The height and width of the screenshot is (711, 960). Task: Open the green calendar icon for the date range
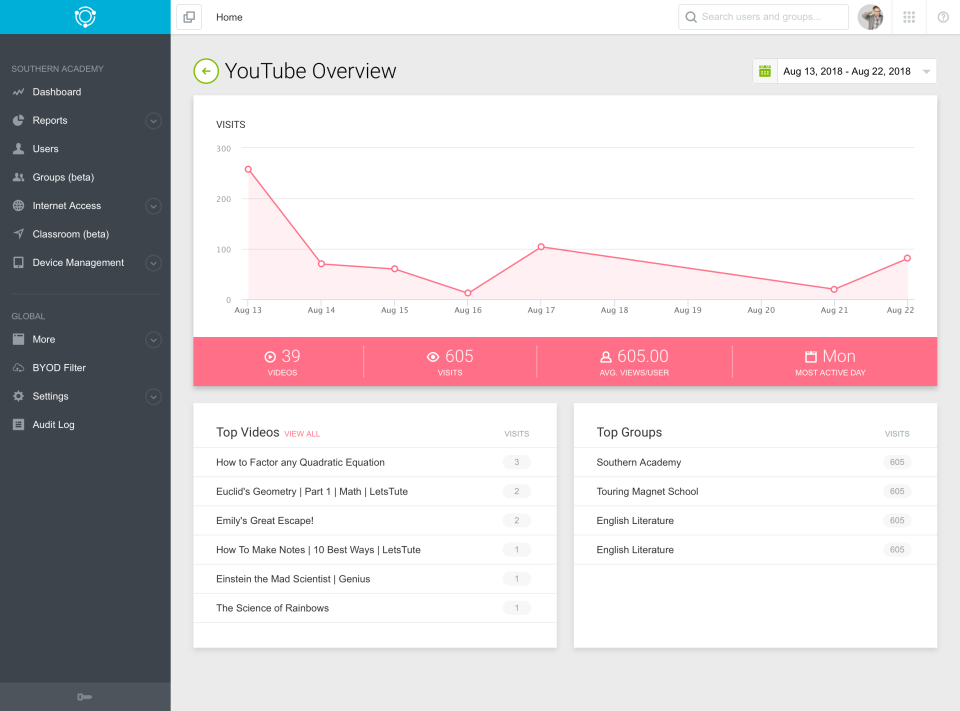[765, 71]
